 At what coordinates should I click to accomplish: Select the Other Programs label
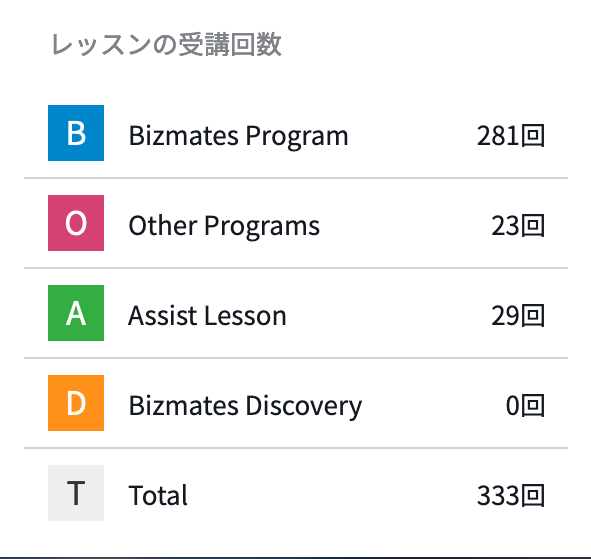pos(224,226)
